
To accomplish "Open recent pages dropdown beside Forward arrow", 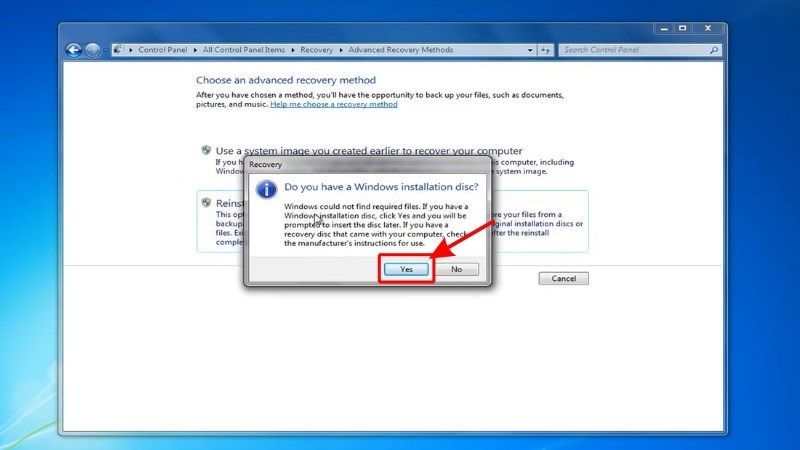I will click(x=106, y=50).
